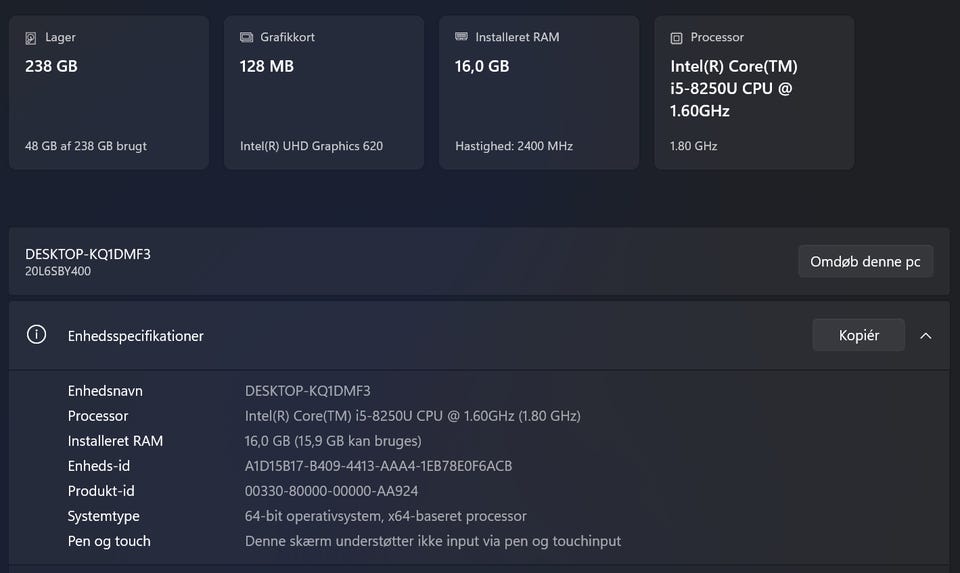Screen dimensions: 960x573
Task: Click the Enhedsspecifikationer header title
Action: [136, 336]
